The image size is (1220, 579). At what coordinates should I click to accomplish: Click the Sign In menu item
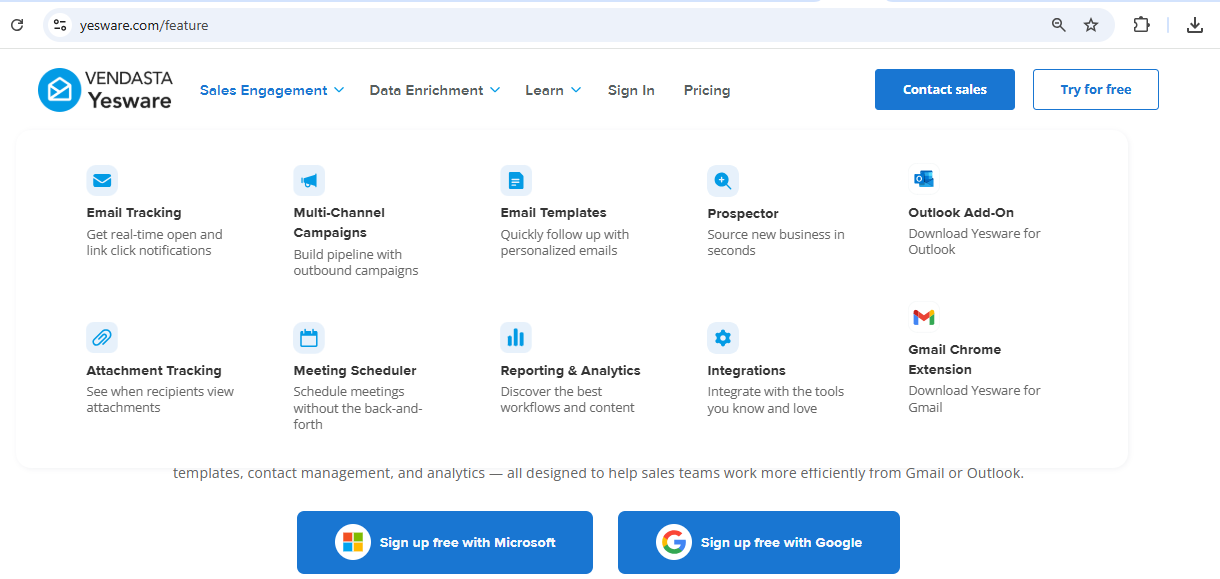[631, 90]
